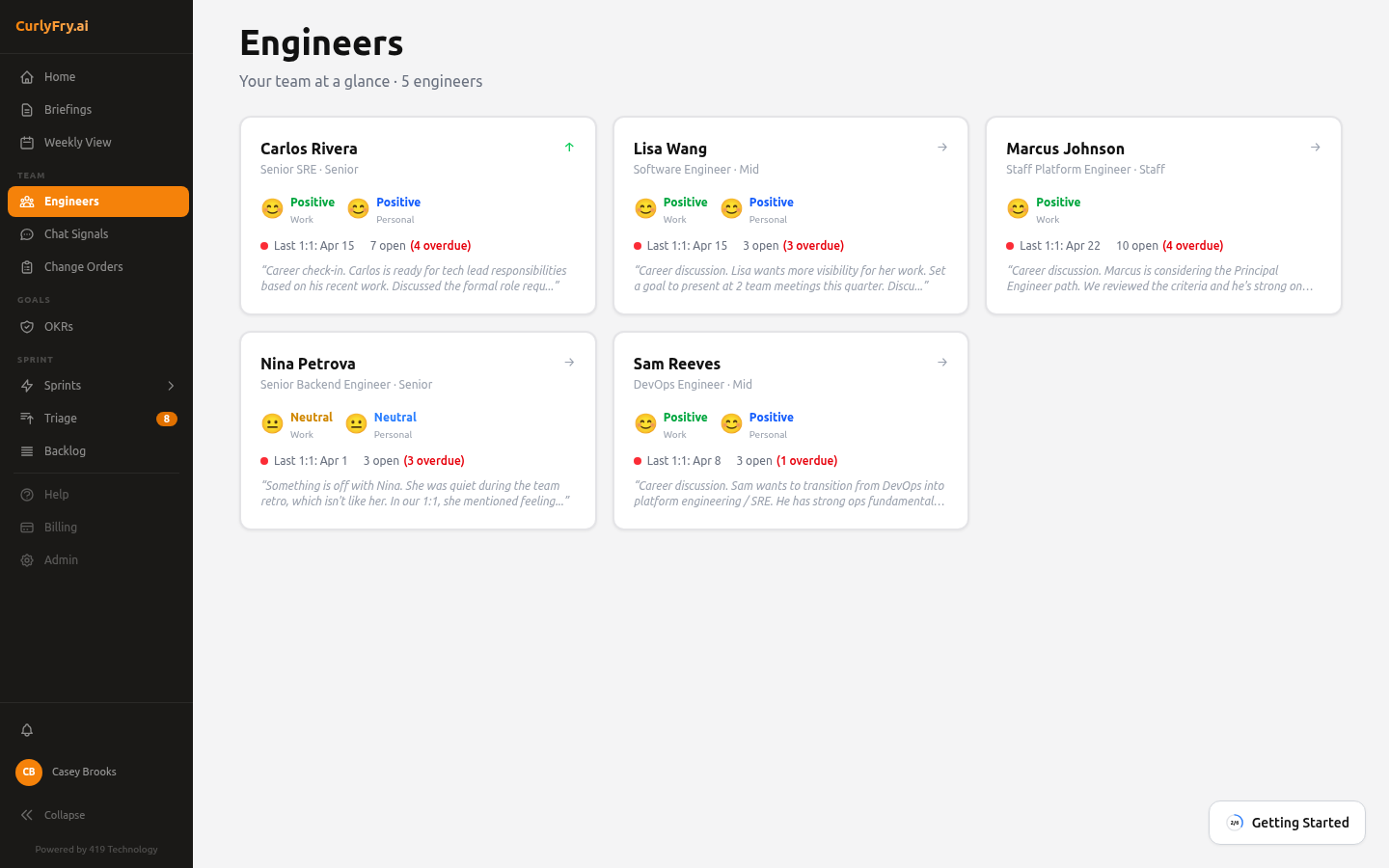The height and width of the screenshot is (868, 1389).
Task: Click the Getting Started progress ring icon
Action: 1235,823
